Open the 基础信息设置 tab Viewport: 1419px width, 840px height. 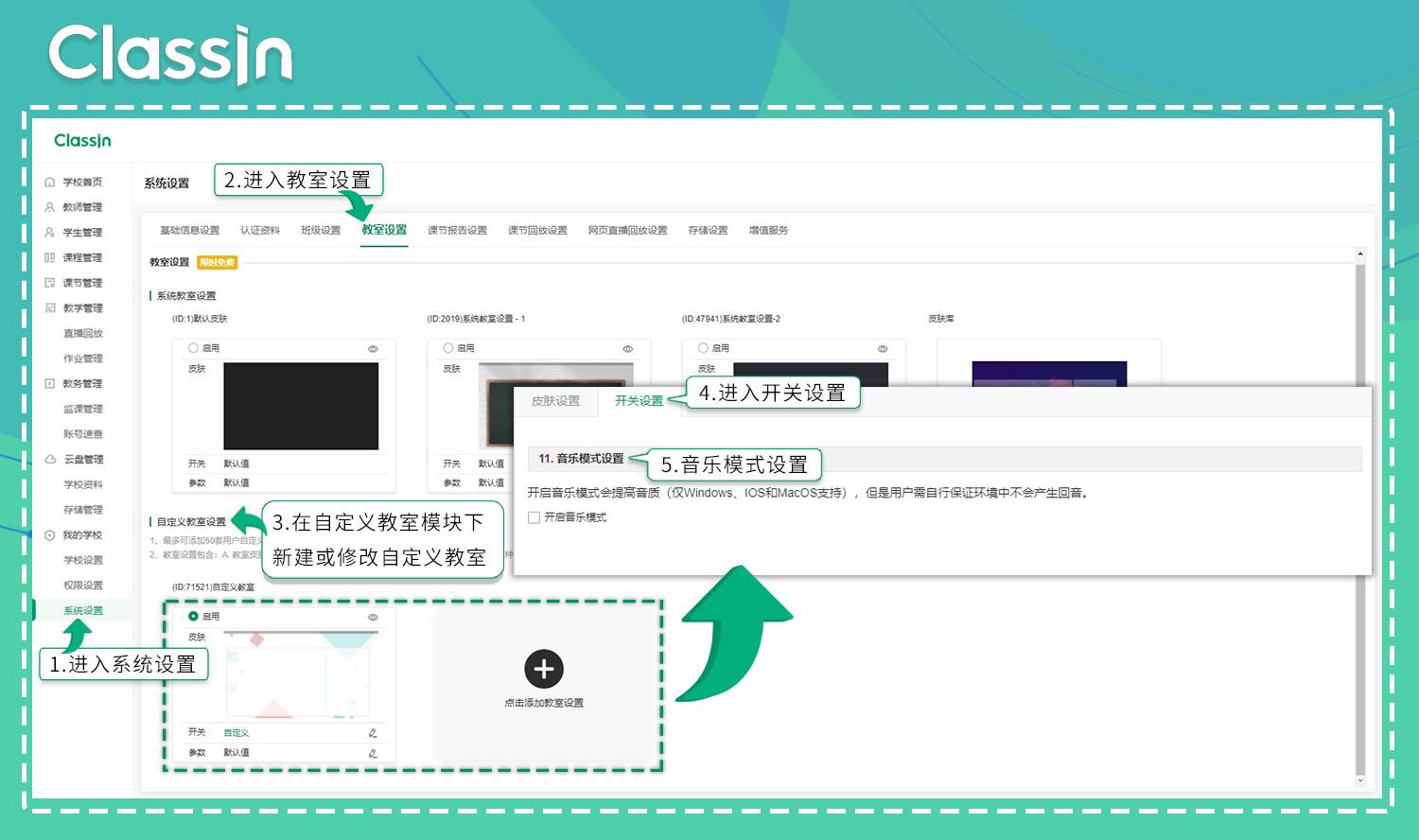(189, 231)
